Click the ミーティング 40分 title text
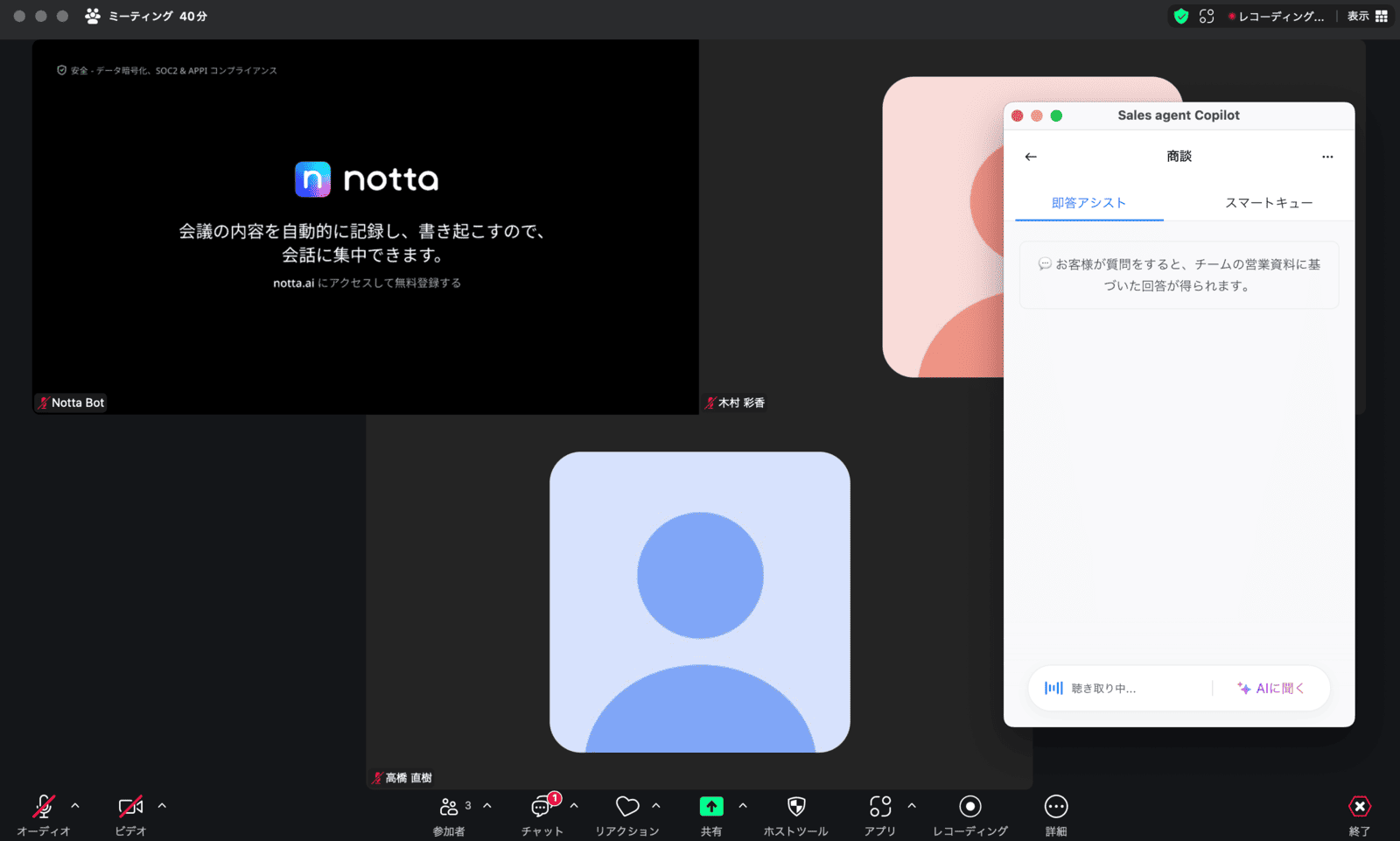Image resolution: width=1400 pixels, height=841 pixels. (158, 16)
